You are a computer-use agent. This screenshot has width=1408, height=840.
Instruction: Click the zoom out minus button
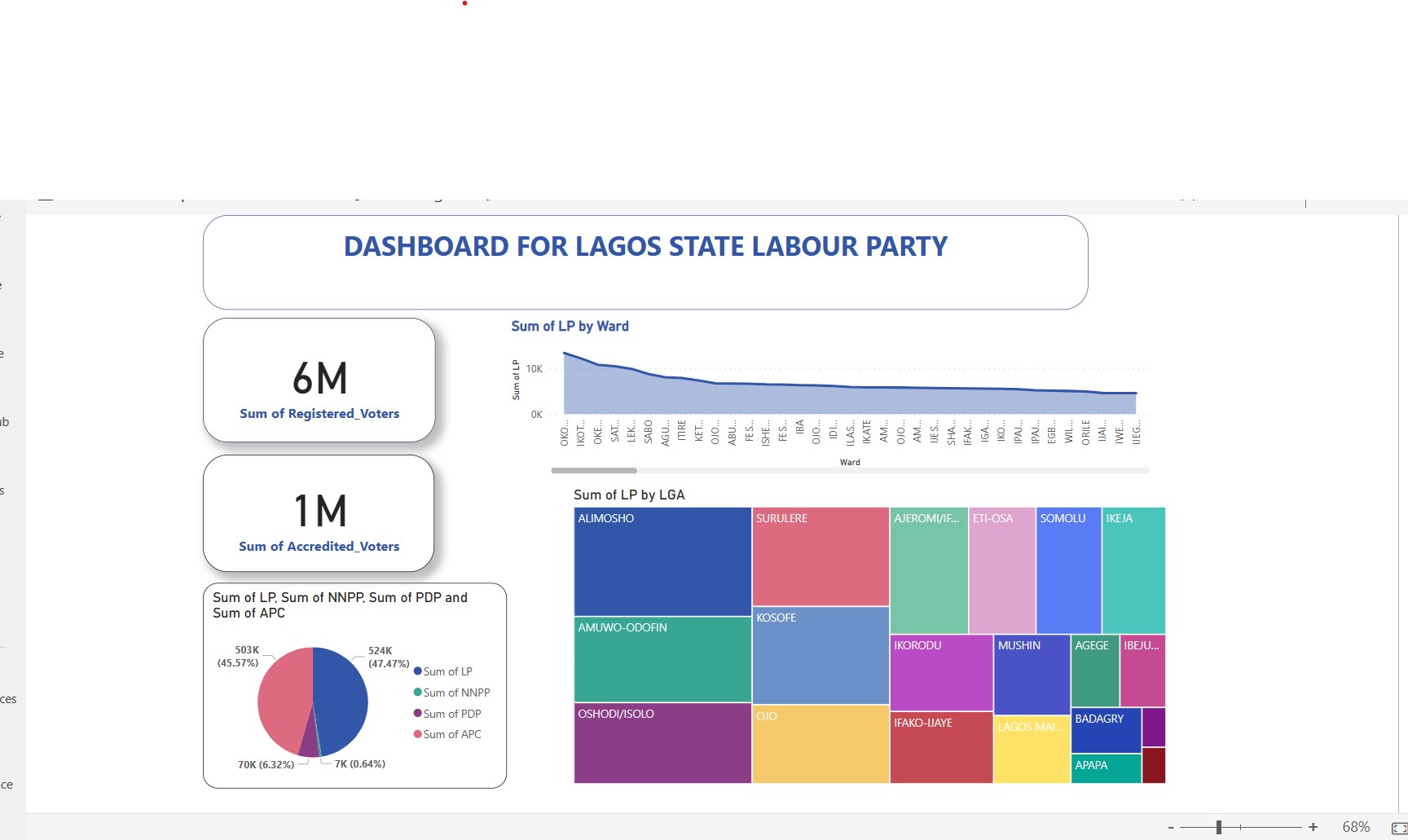click(1171, 827)
